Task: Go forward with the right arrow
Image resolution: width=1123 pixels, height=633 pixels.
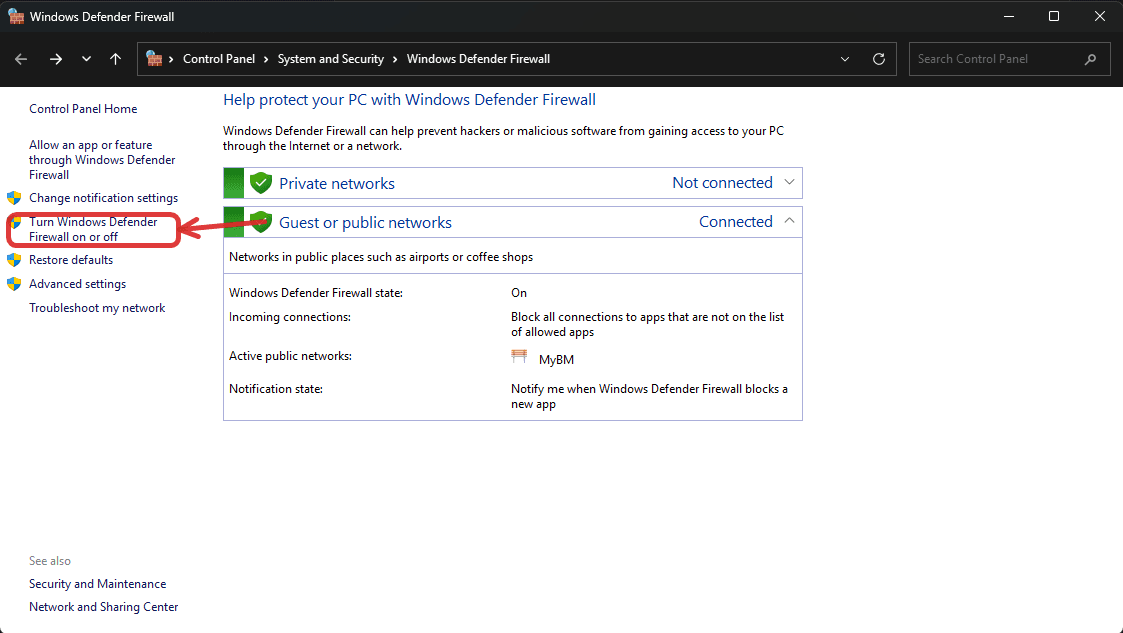Action: point(55,59)
